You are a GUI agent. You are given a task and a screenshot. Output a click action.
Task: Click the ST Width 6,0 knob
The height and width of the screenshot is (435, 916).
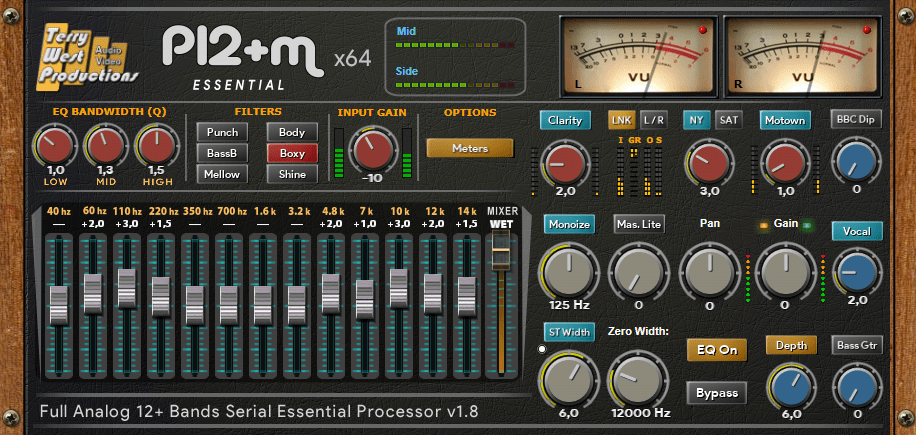568,379
